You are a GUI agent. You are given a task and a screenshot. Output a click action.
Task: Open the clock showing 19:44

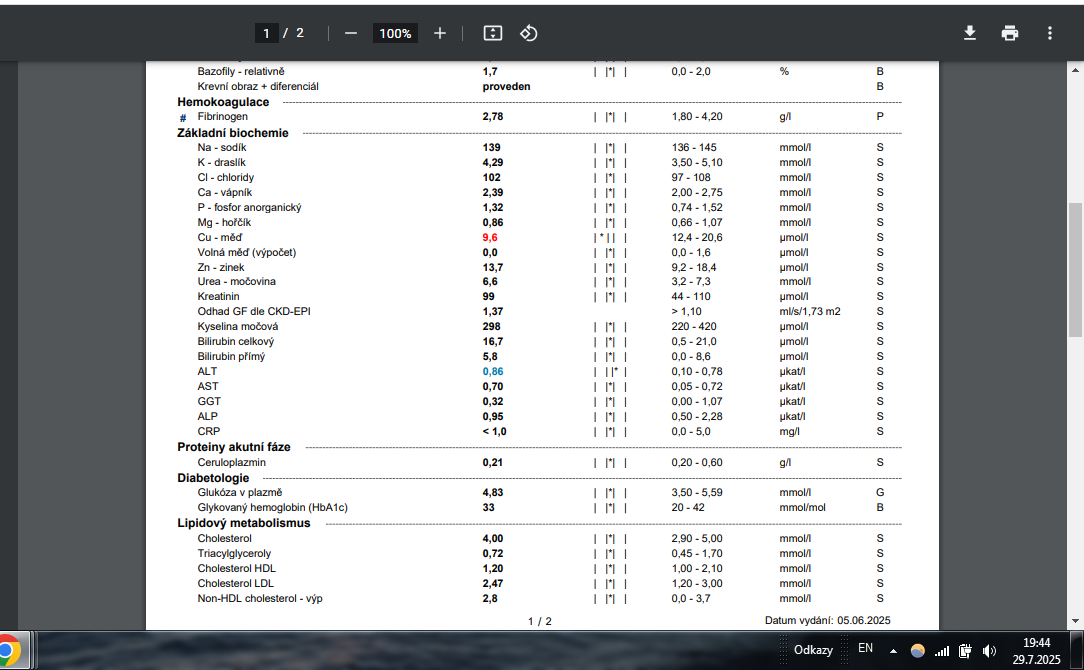(x=1037, y=650)
